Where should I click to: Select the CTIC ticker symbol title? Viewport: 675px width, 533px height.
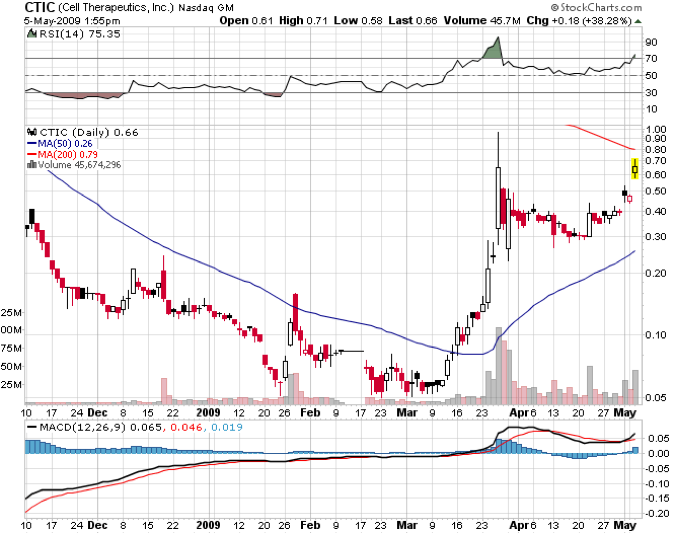pyautogui.click(x=39, y=7)
